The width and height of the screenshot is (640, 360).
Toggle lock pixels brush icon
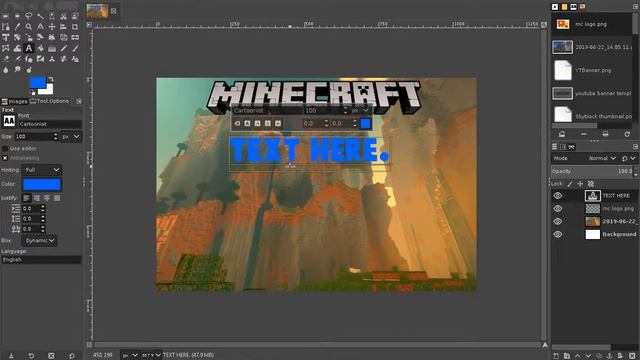coord(570,184)
